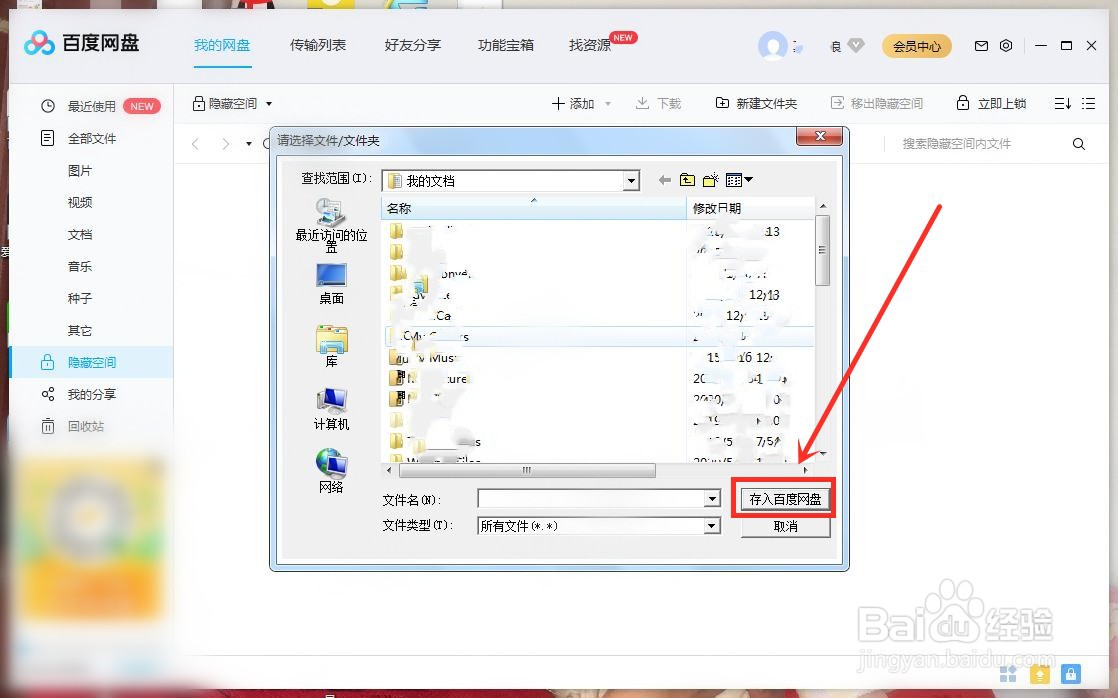Close the 请选择文件/文件夹 dialog

click(820, 136)
